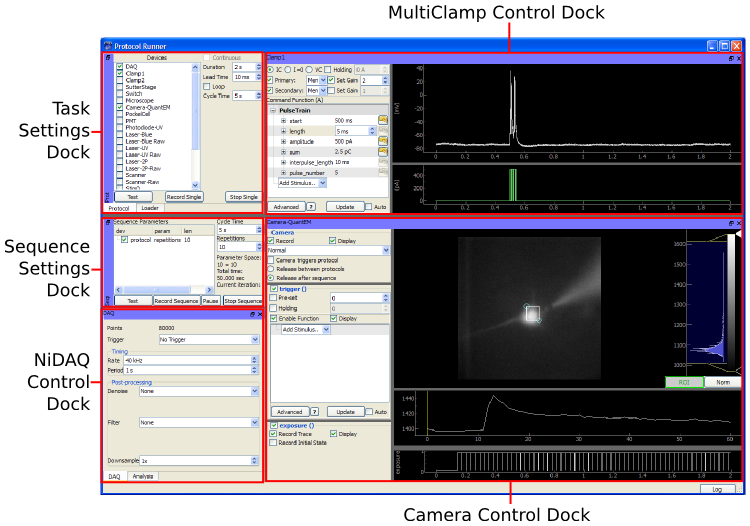The image size is (750, 526).
Task: Click the Duration spinner field
Action: tap(244, 67)
